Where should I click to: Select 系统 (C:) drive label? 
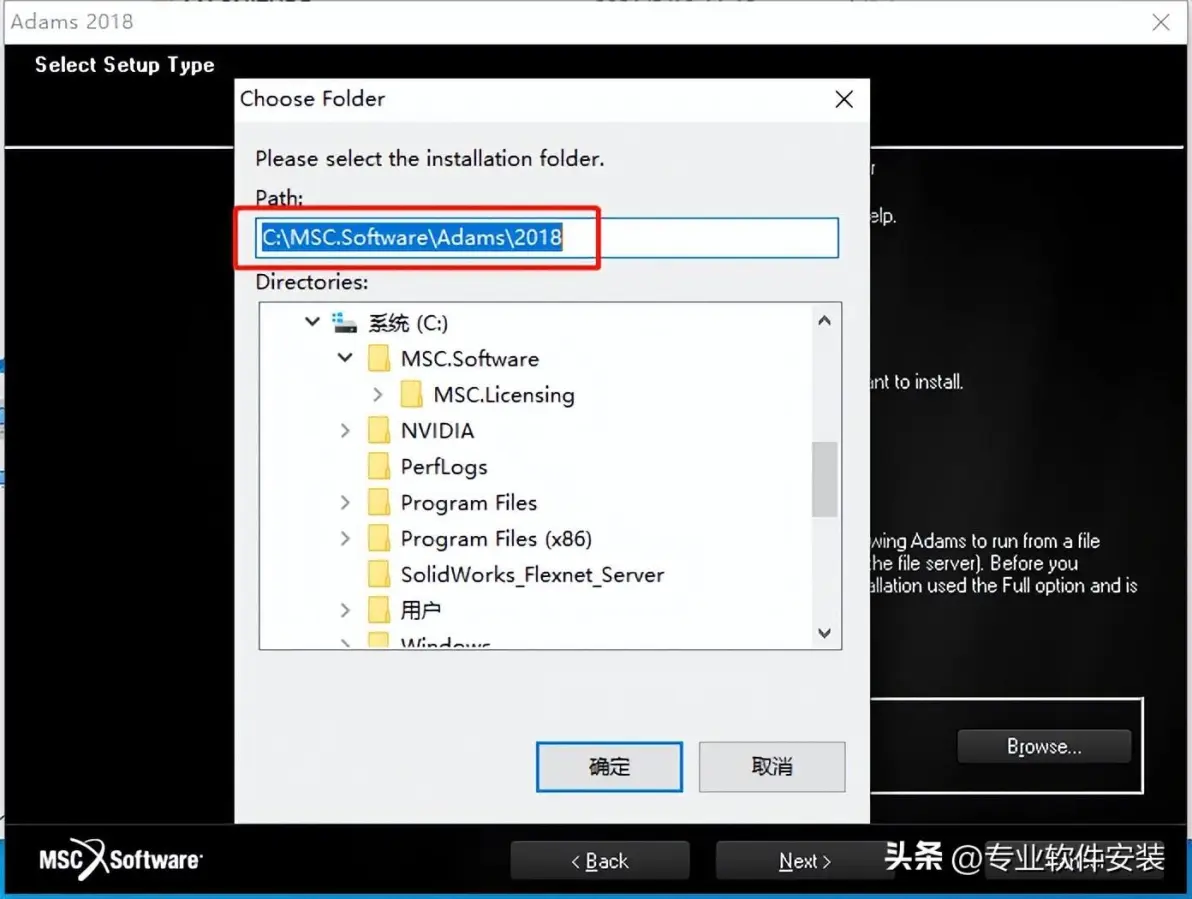pos(408,323)
